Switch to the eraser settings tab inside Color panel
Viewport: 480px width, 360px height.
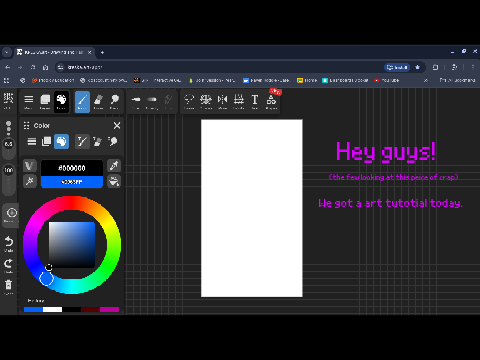pyautogui.click(x=98, y=142)
